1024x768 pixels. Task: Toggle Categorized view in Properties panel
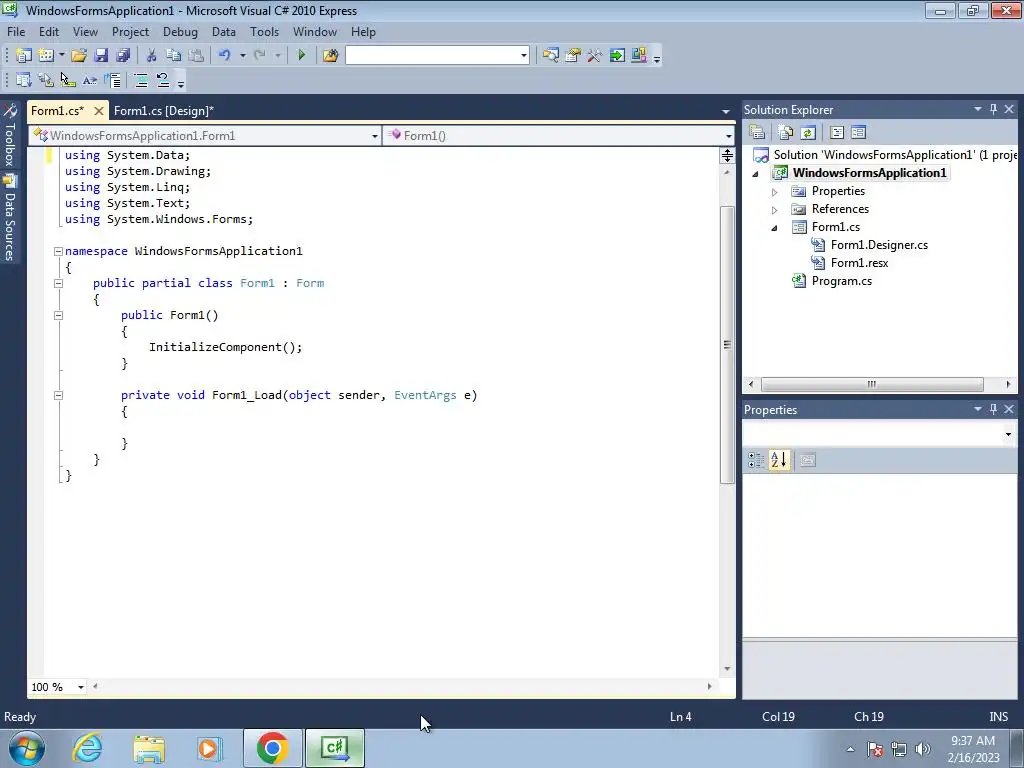tap(756, 460)
